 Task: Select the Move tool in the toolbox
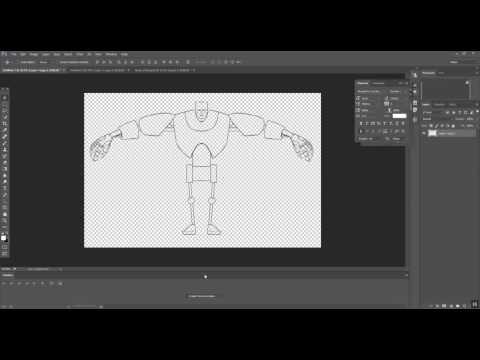point(5,98)
